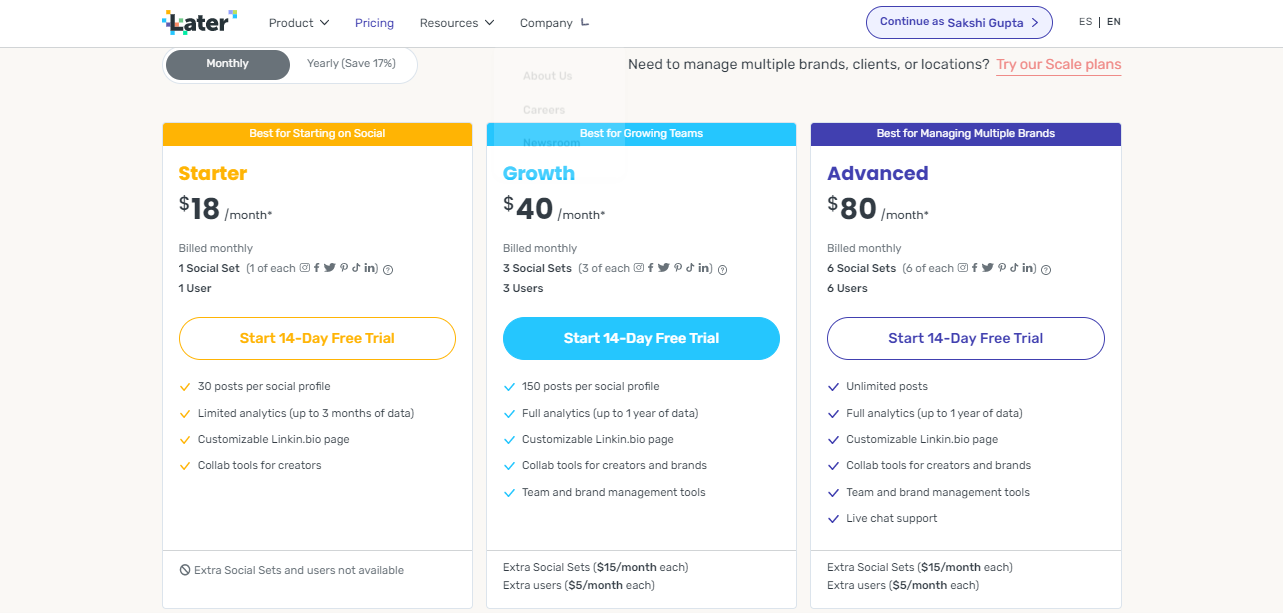This screenshot has width=1283, height=613.
Task: Click the help icon beside Growth social sets
Action: point(722,269)
